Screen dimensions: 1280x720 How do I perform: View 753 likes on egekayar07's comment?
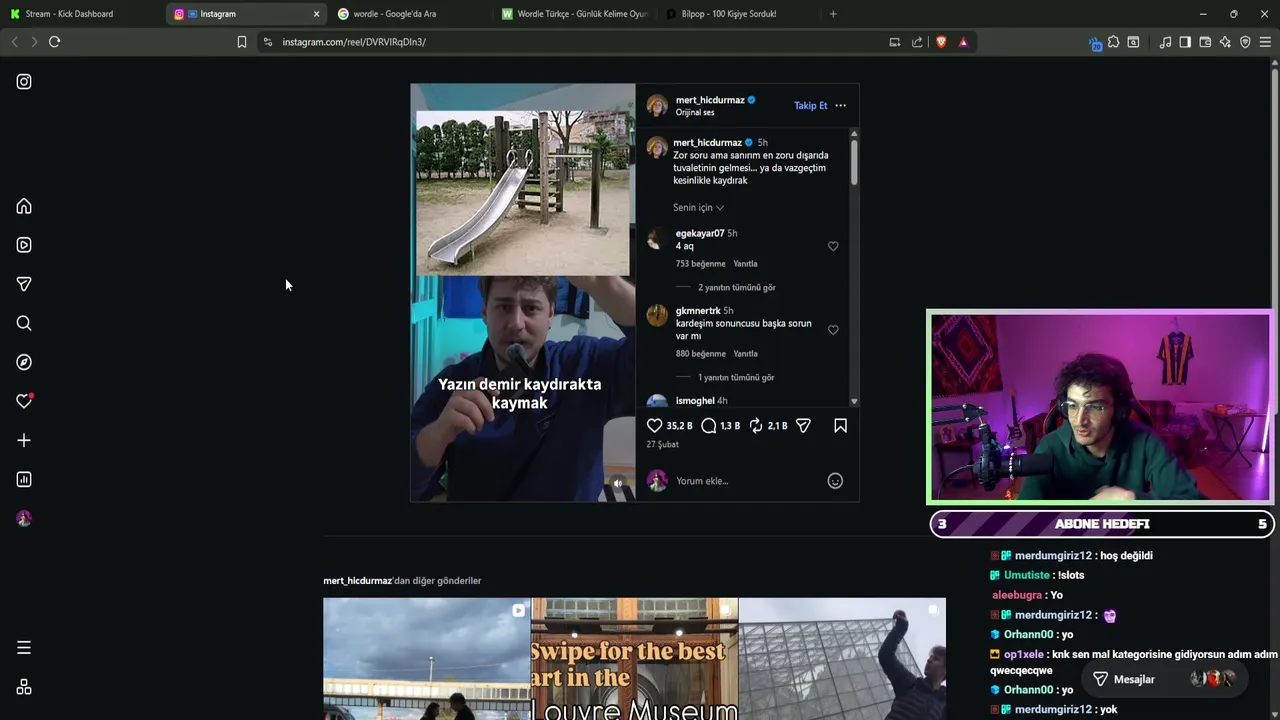700,264
